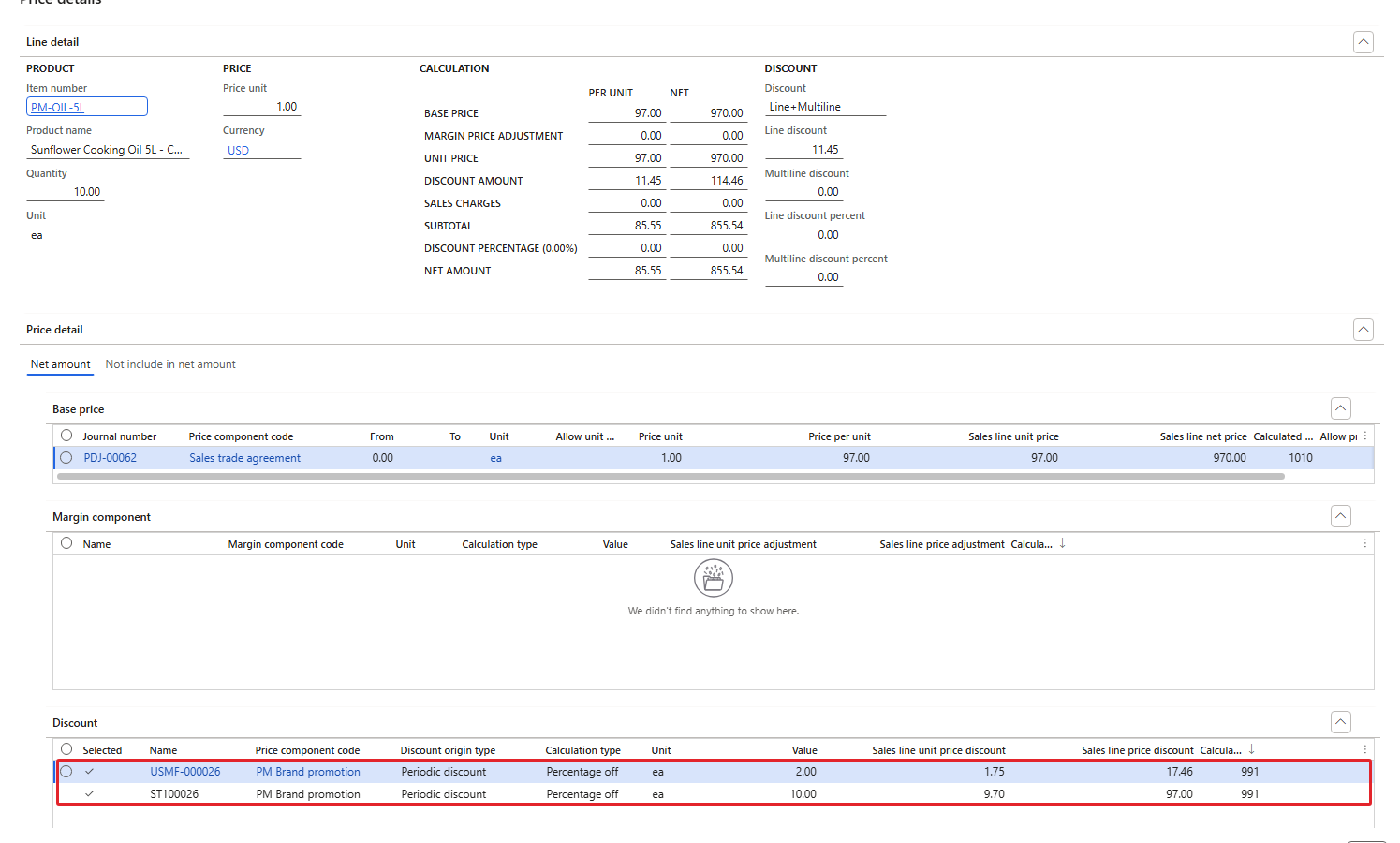
Task: Sort by Journal number column header
Action: tap(120, 436)
